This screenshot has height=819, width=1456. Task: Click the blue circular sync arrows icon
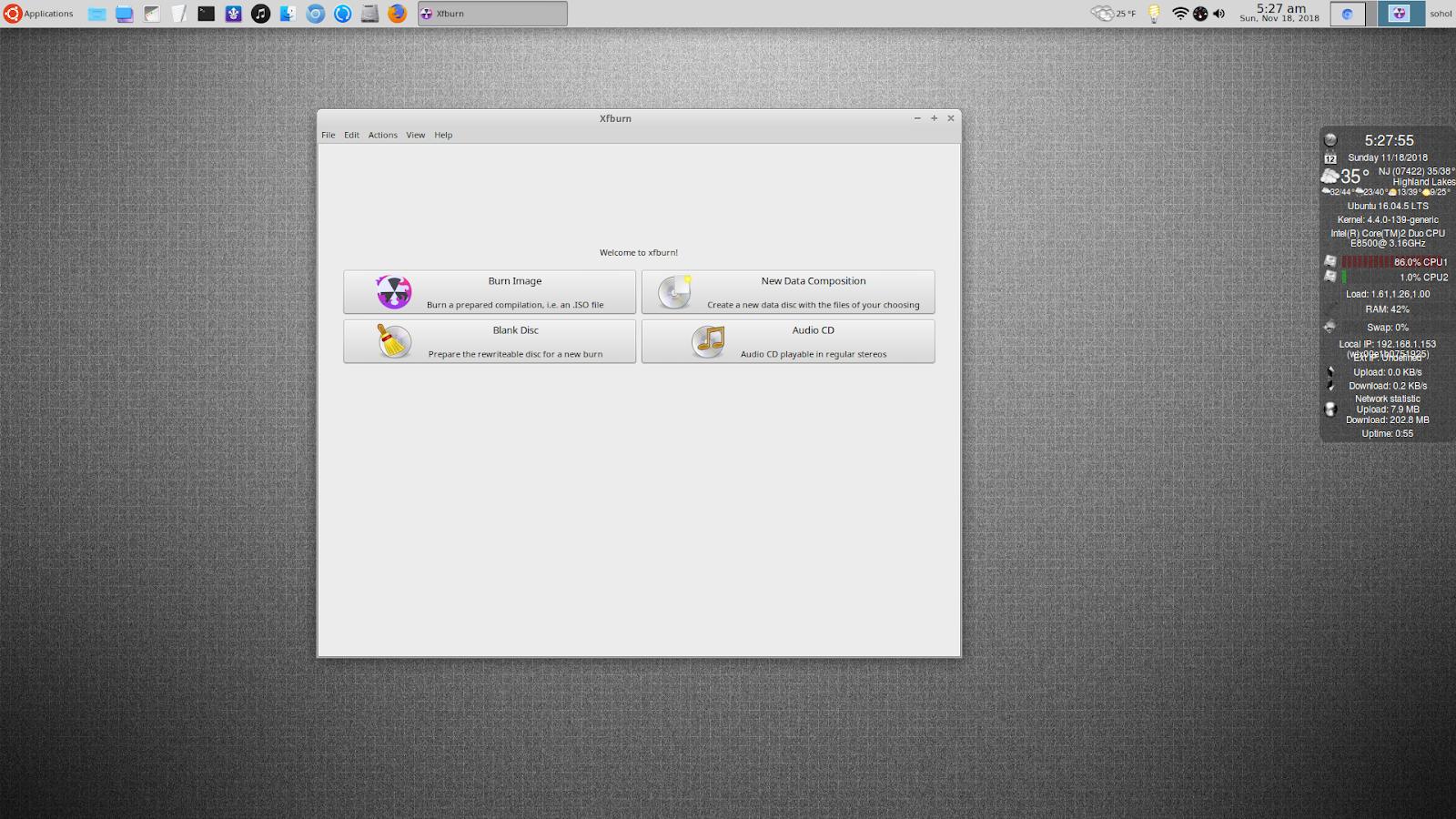pyautogui.click(x=343, y=14)
